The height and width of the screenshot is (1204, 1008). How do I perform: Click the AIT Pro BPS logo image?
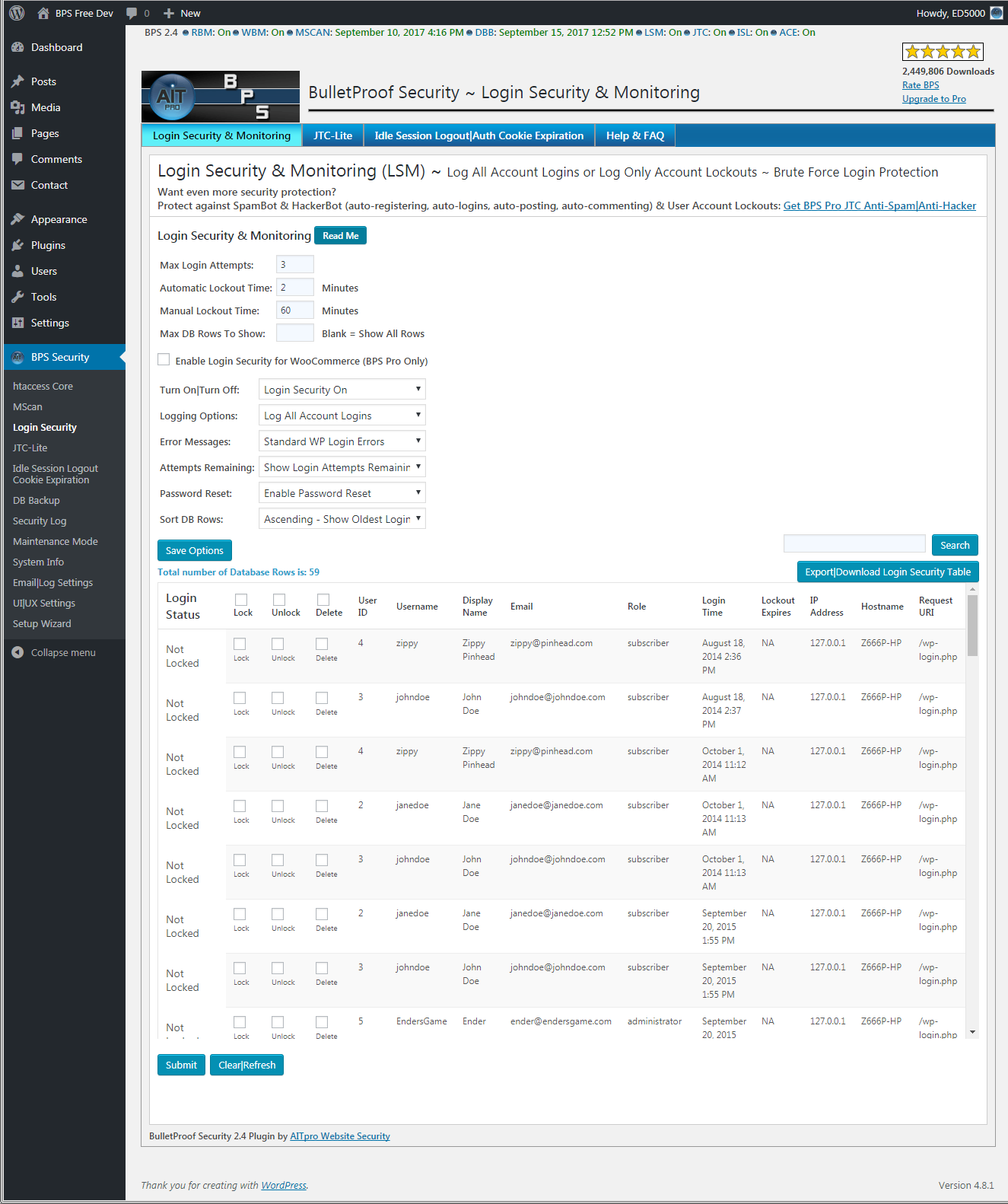(221, 97)
